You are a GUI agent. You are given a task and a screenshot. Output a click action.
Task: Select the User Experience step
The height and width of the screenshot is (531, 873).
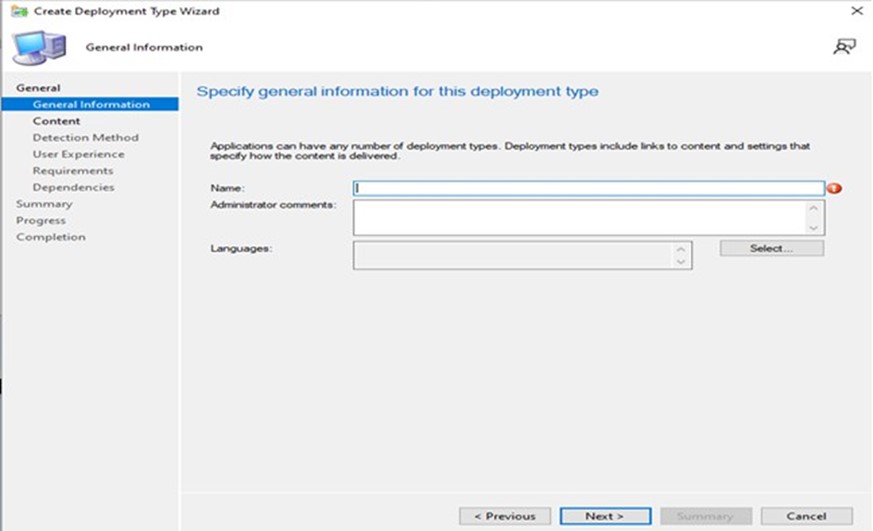(x=78, y=154)
